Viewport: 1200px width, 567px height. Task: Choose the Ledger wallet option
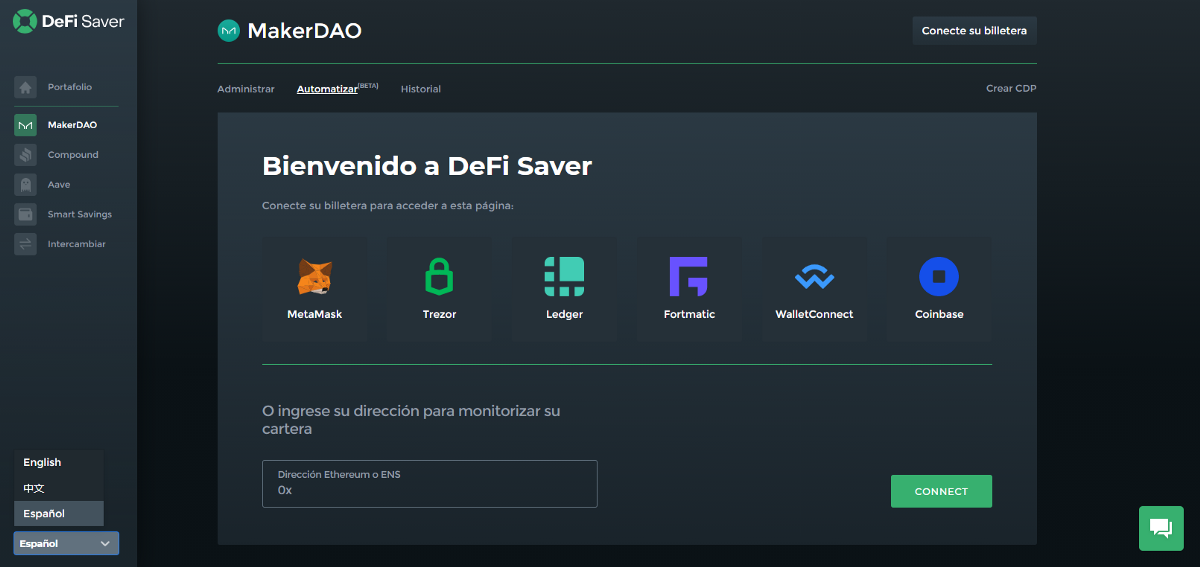click(564, 289)
